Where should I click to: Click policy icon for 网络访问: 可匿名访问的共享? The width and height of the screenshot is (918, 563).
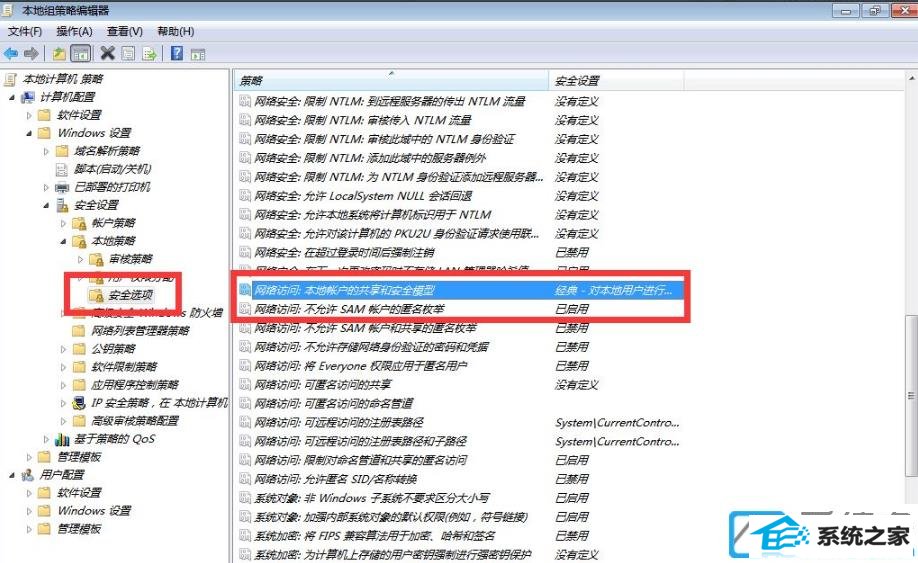[x=245, y=385]
